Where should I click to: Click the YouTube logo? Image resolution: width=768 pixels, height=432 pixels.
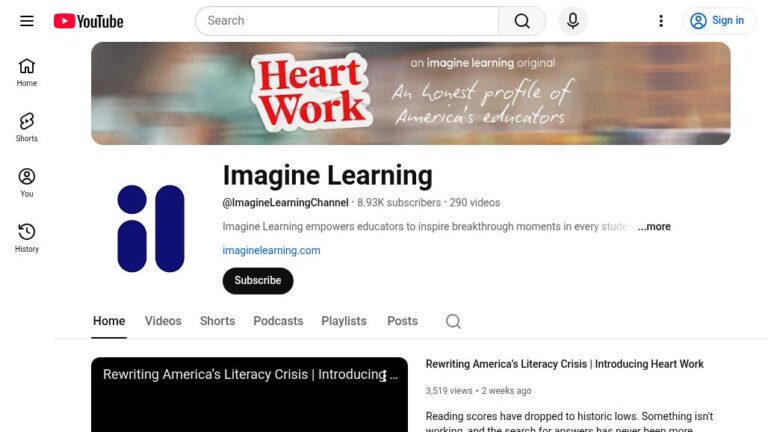click(x=88, y=21)
